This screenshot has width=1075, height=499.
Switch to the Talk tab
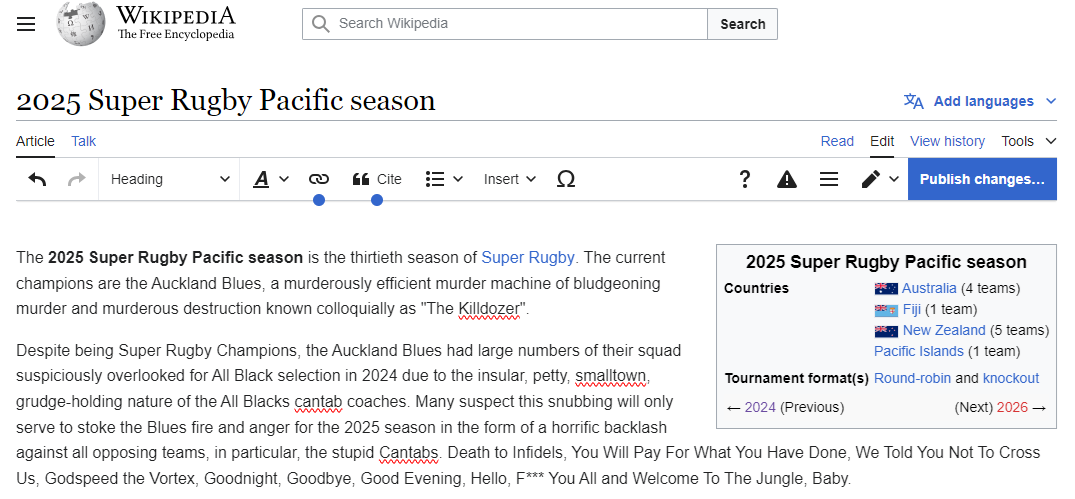[x=84, y=141]
